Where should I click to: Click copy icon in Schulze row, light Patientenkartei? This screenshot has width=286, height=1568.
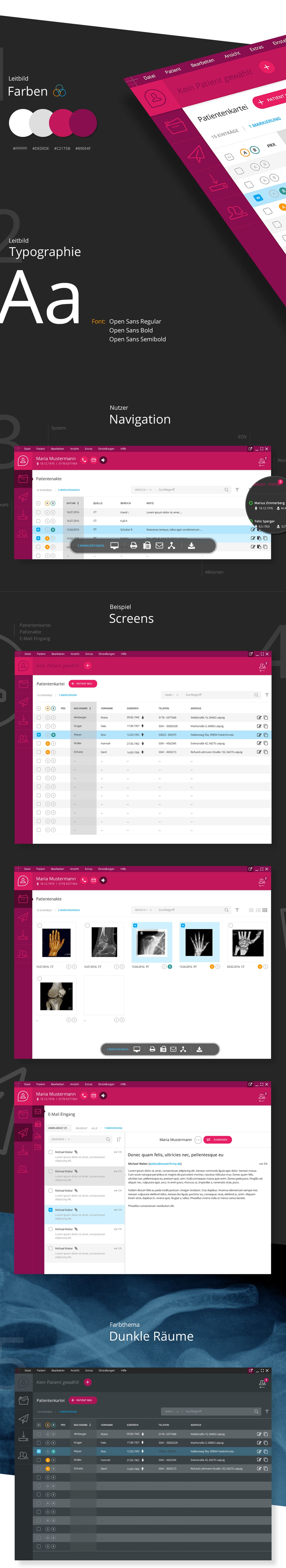coord(266,752)
